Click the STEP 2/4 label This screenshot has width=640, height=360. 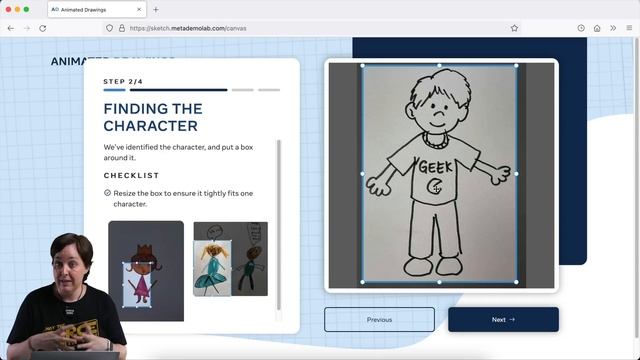coord(123,82)
